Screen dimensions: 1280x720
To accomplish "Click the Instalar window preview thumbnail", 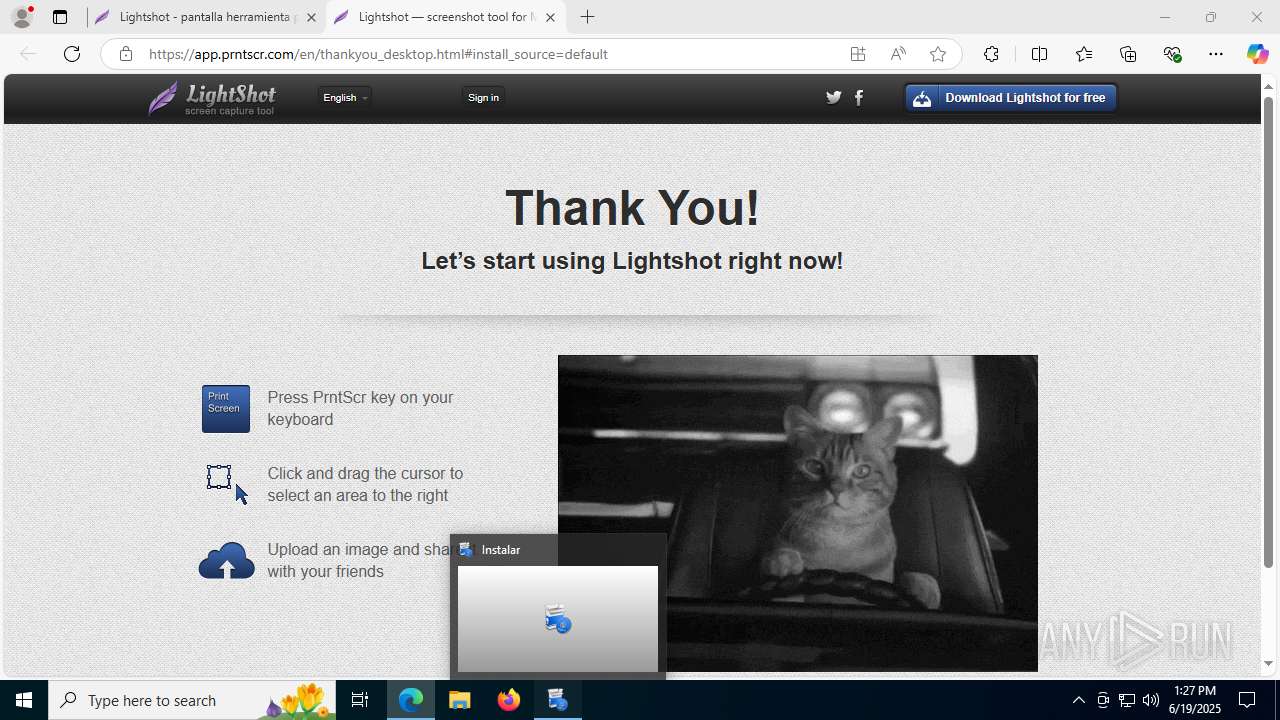I will [x=558, y=619].
